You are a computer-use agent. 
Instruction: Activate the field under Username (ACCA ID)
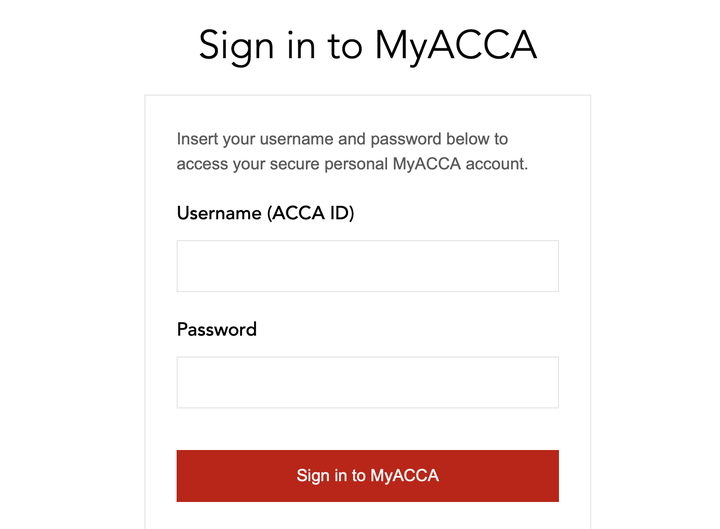(x=367, y=266)
